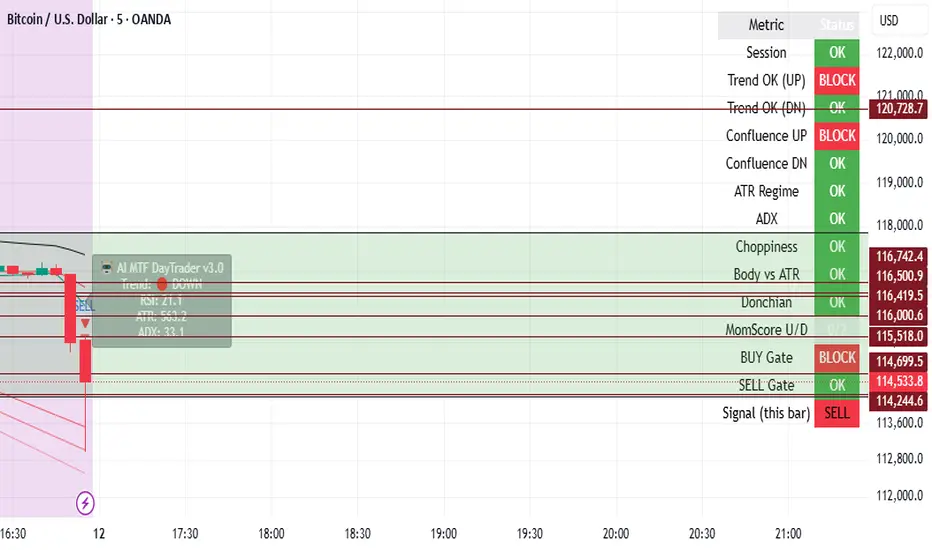The width and height of the screenshot is (932, 550).
Task: Click the 12 date marker on the time axis
Action: (x=99, y=534)
